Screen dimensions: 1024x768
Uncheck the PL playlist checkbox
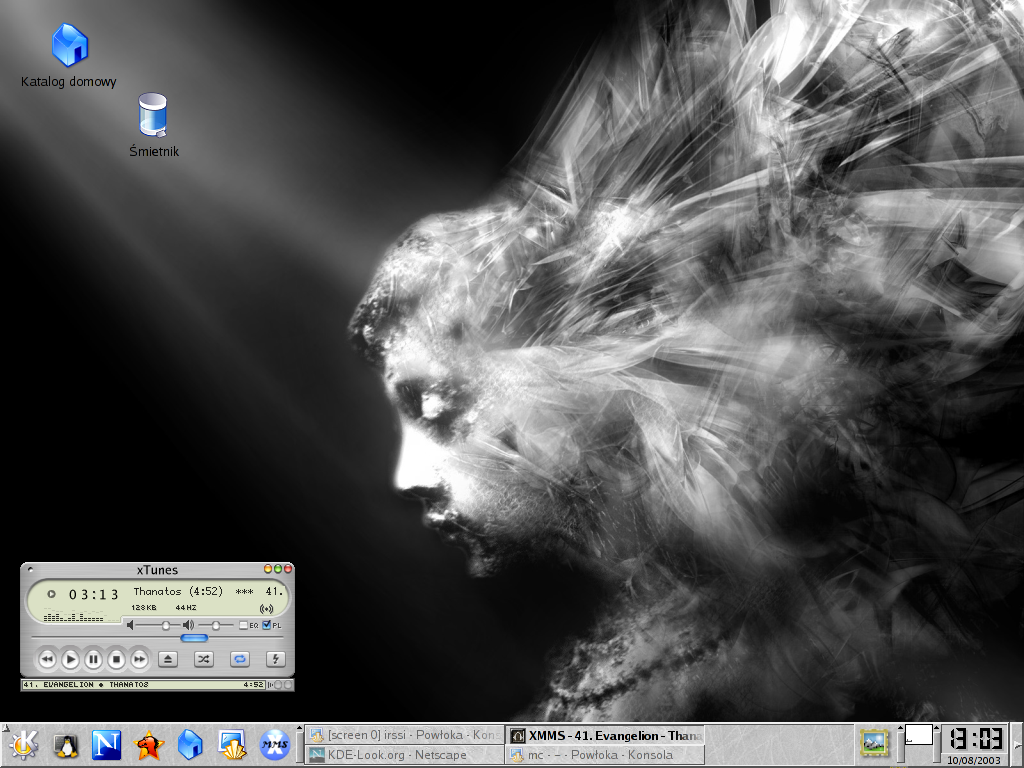[266, 625]
